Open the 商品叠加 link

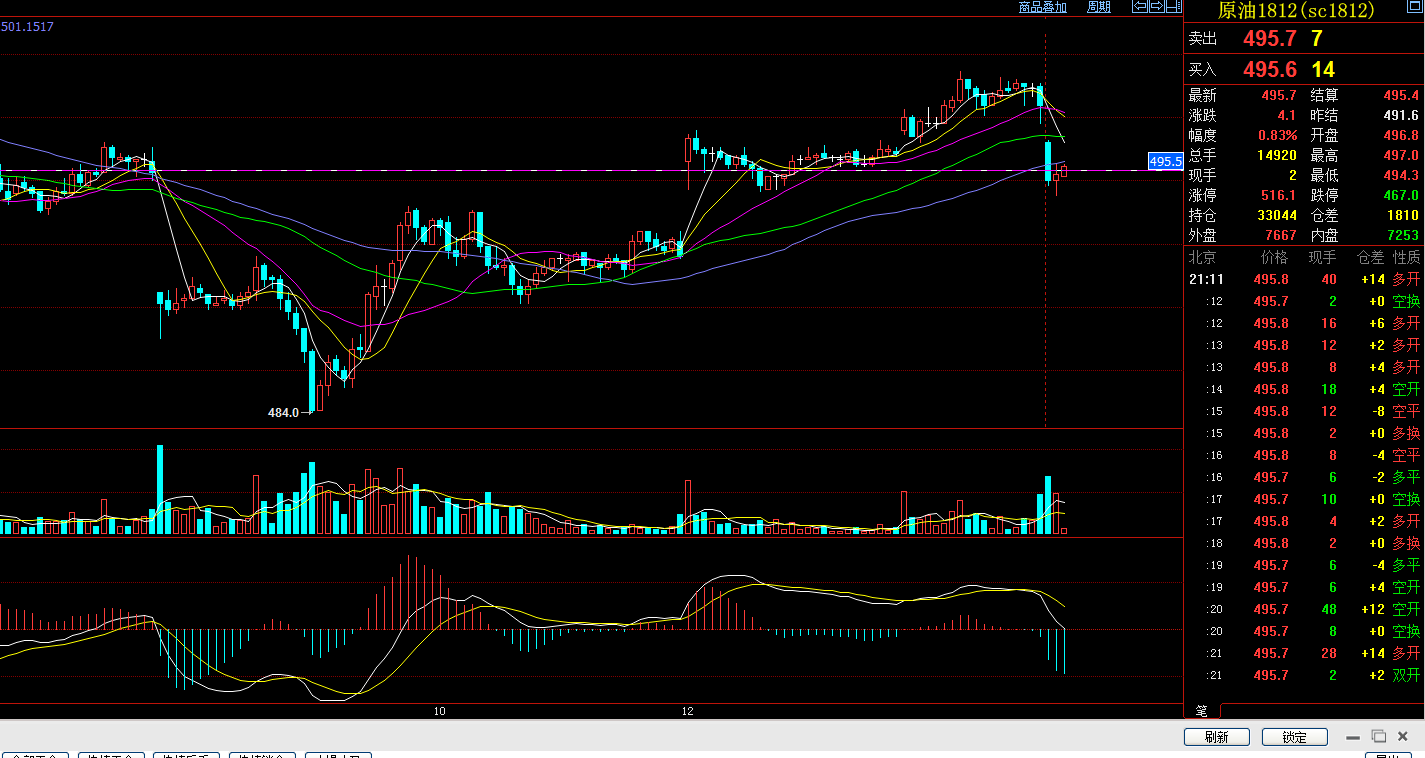point(1043,7)
